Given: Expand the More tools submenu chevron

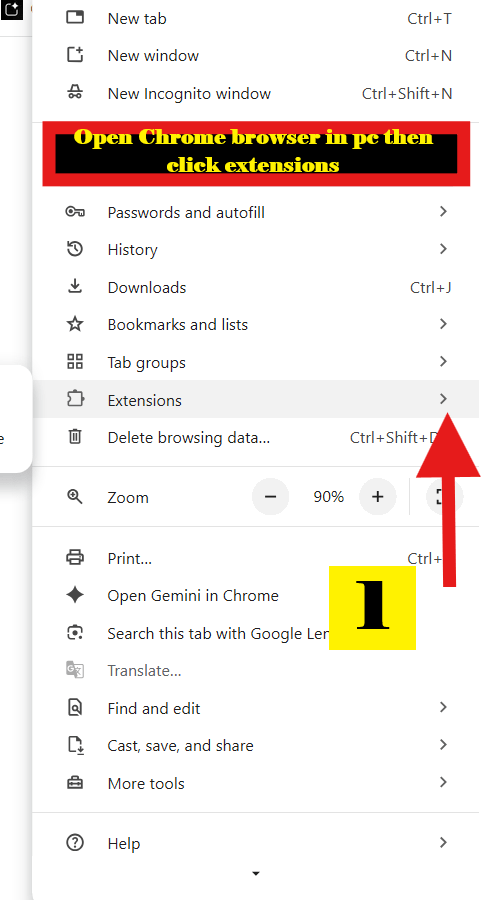Looking at the screenshot, I should tap(443, 782).
